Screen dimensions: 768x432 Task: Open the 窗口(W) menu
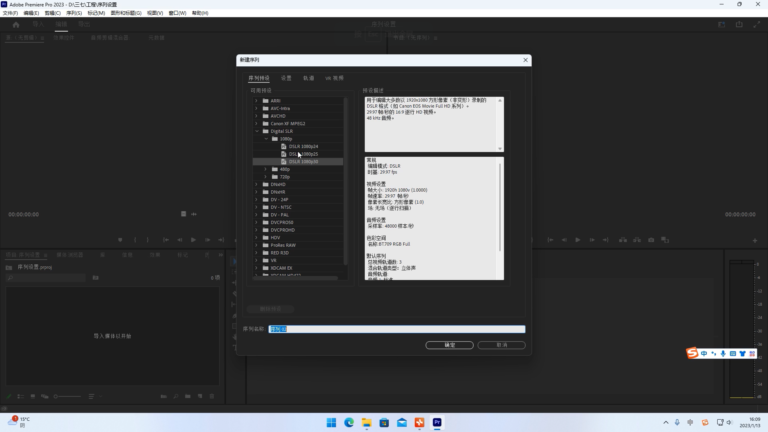(x=177, y=13)
